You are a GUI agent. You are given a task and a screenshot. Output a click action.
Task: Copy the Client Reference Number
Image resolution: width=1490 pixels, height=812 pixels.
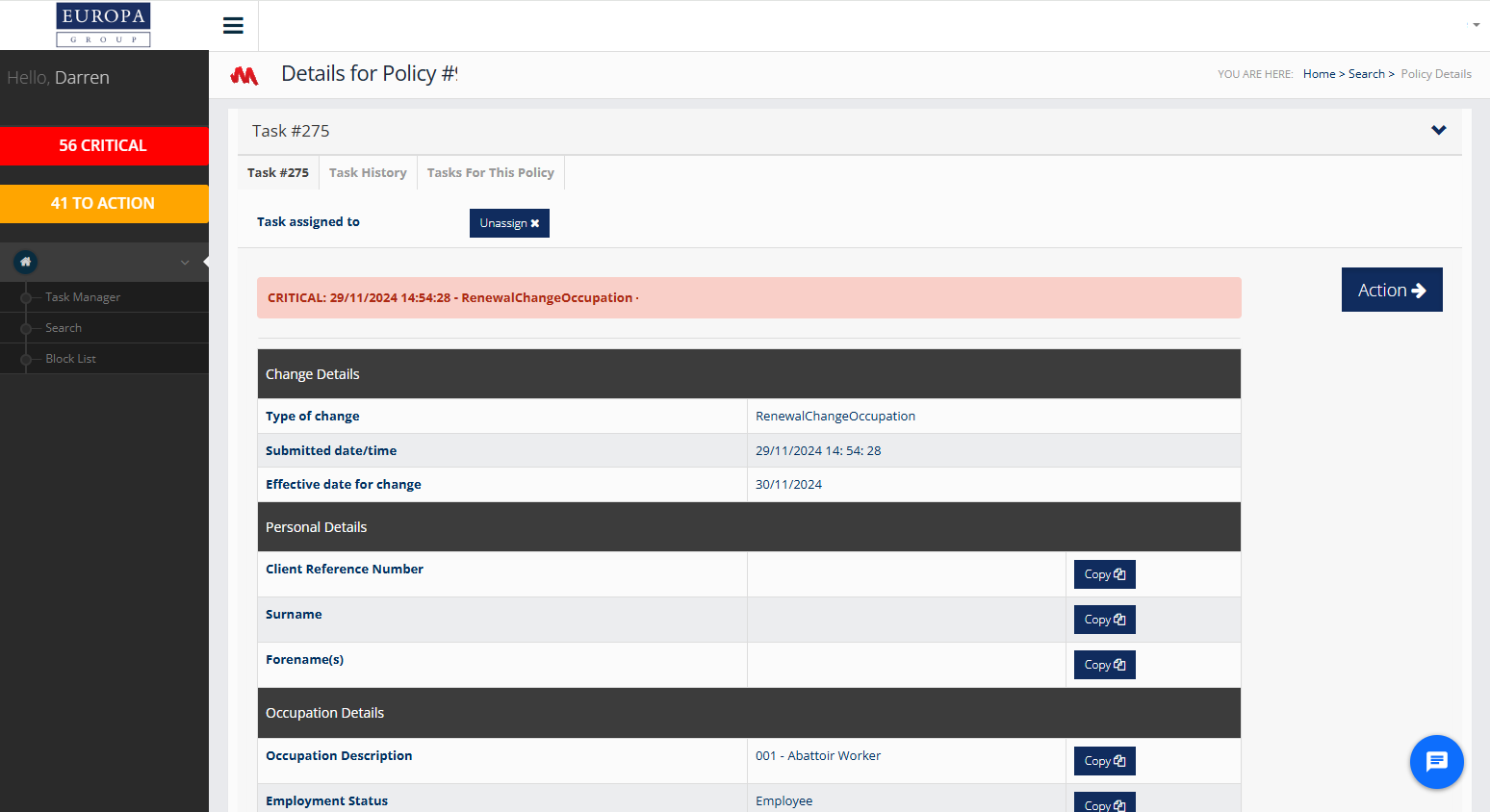point(1104,574)
